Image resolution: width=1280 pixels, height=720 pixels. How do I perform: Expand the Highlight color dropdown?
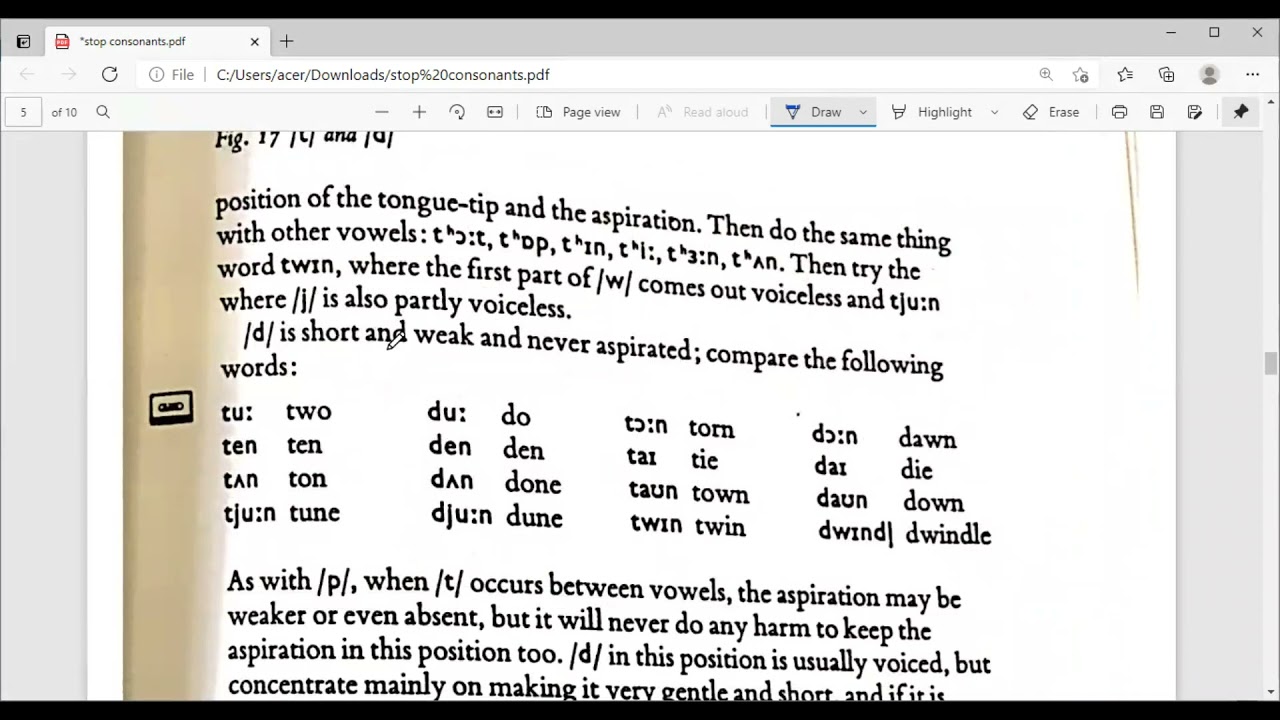pyautogui.click(x=994, y=112)
